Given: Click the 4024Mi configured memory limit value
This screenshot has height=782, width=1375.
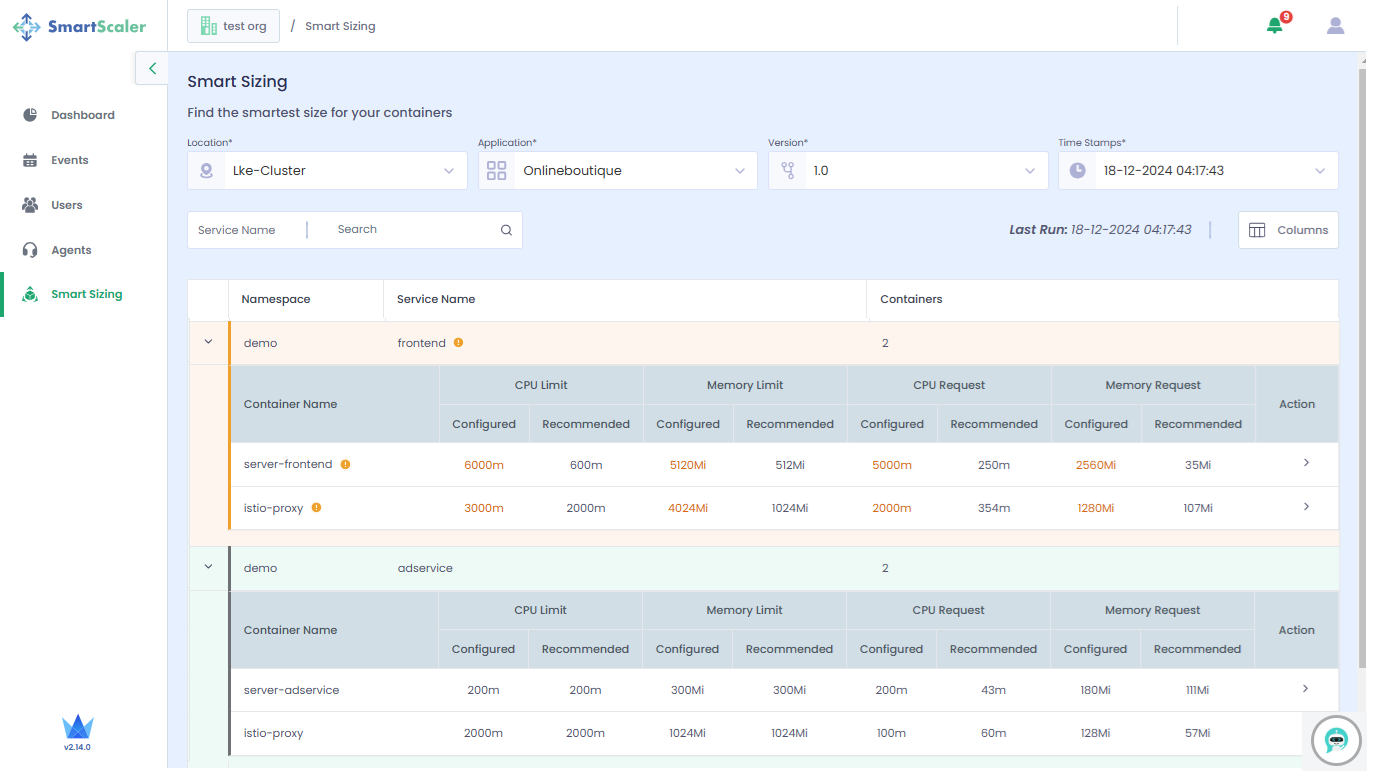Looking at the screenshot, I should coord(688,508).
